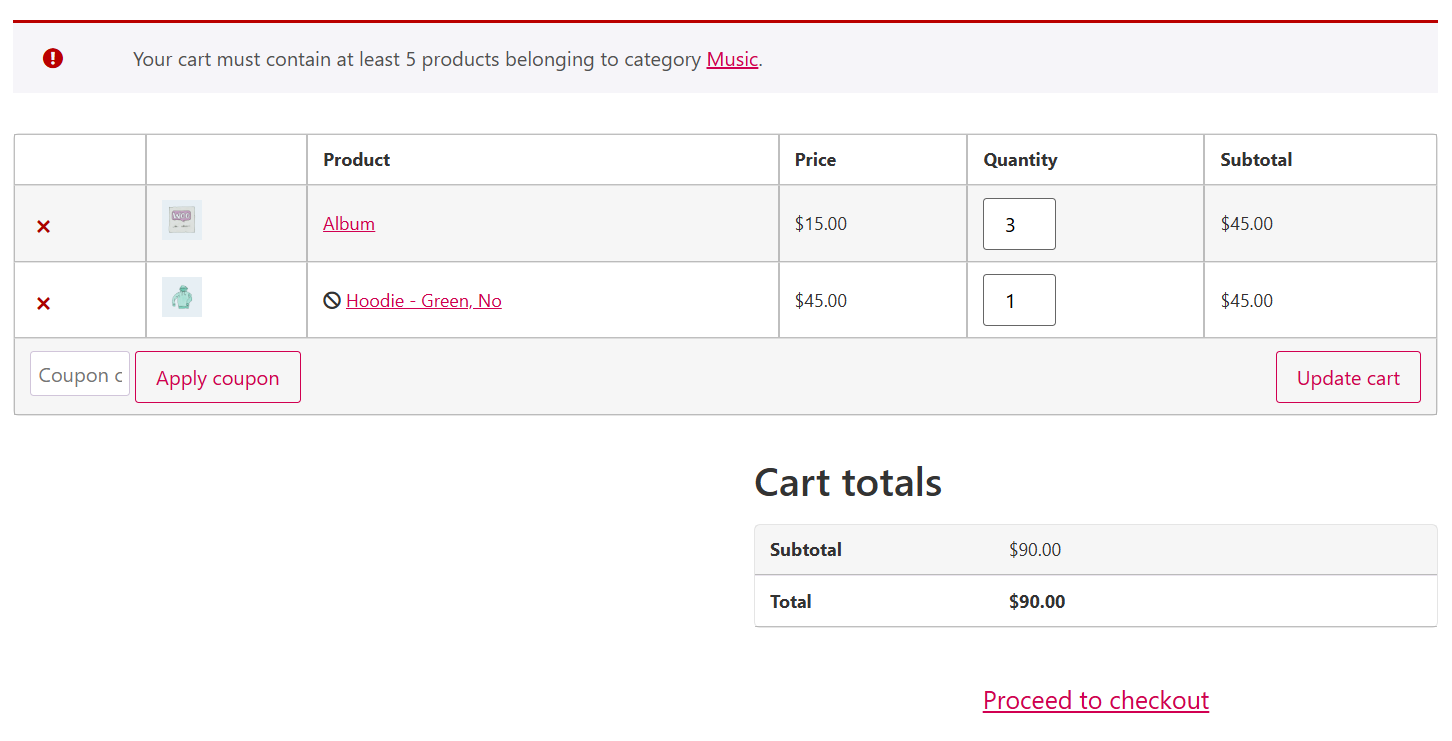
Task: Open the Album product thumbnail
Action: 182,220
